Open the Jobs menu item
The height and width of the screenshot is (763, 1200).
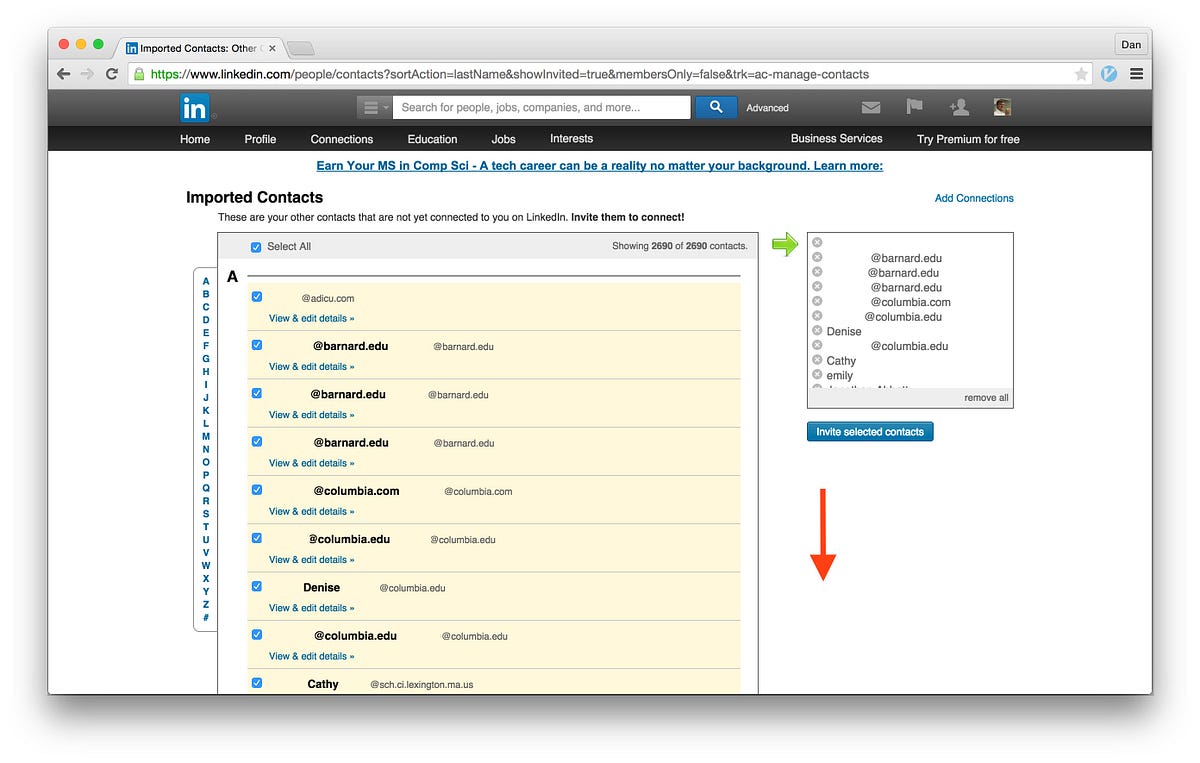(504, 139)
